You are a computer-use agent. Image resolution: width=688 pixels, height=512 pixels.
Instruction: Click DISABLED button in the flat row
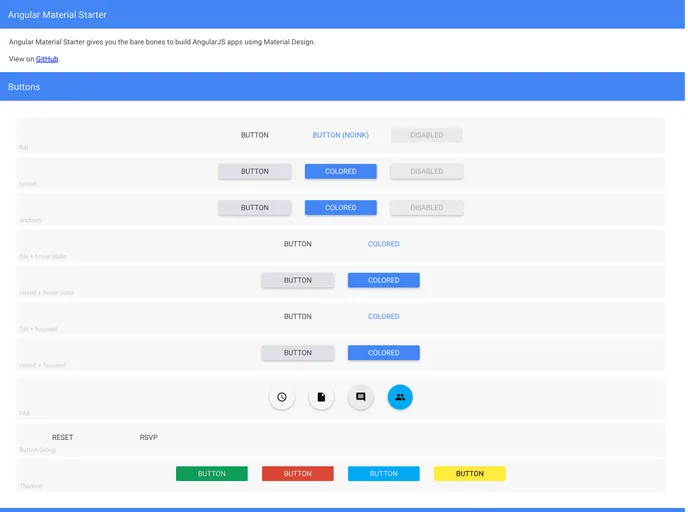point(426,135)
